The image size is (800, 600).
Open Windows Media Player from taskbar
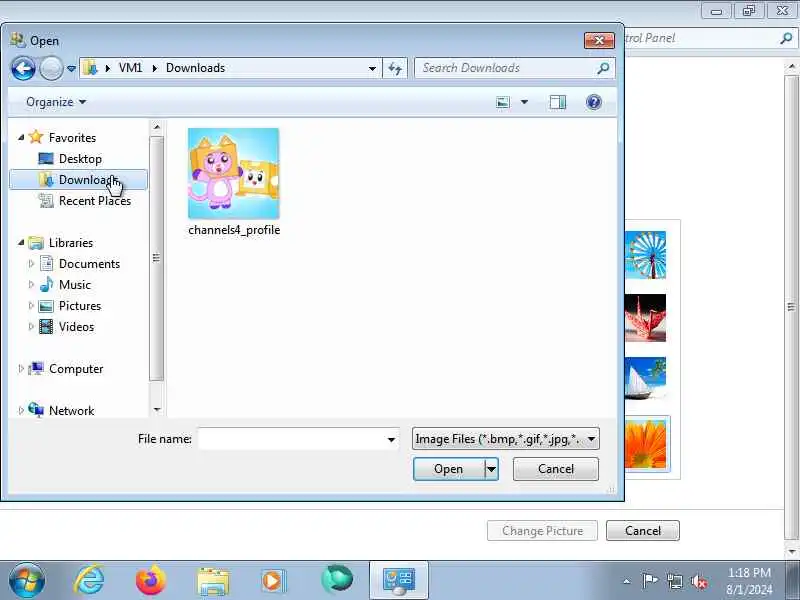point(274,581)
